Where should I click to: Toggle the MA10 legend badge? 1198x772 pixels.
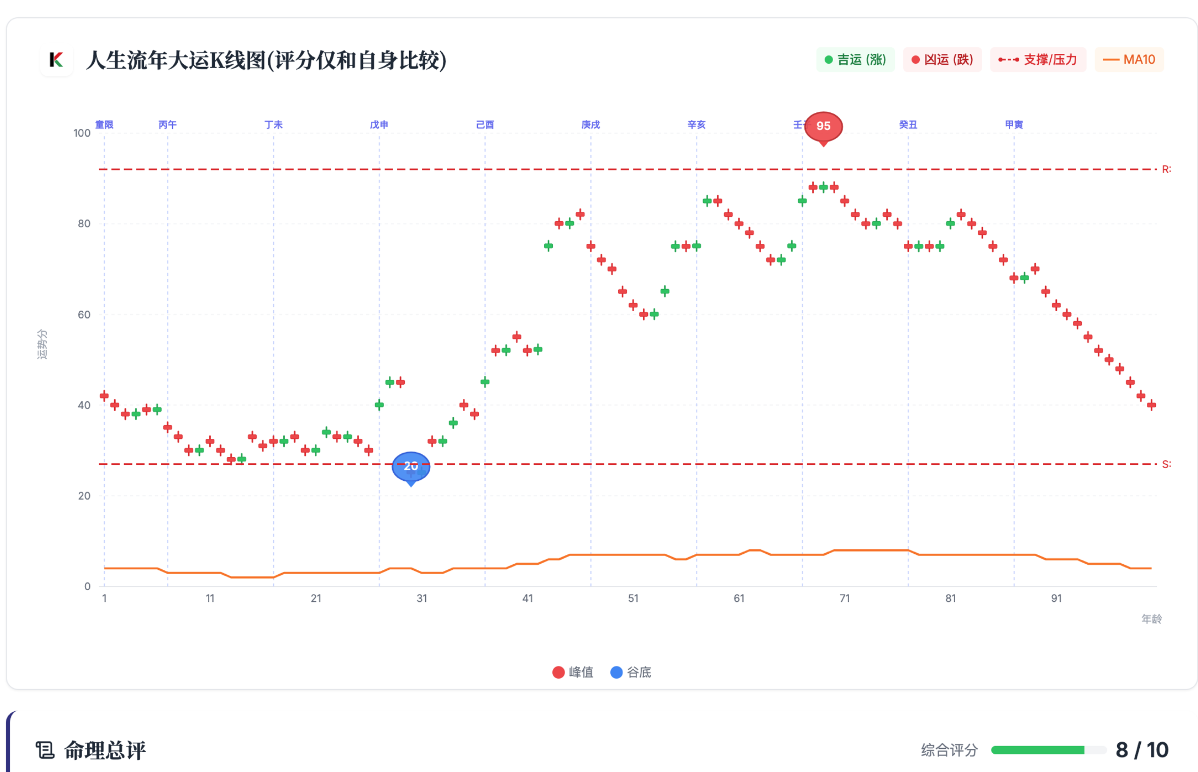pyautogui.click(x=1129, y=60)
